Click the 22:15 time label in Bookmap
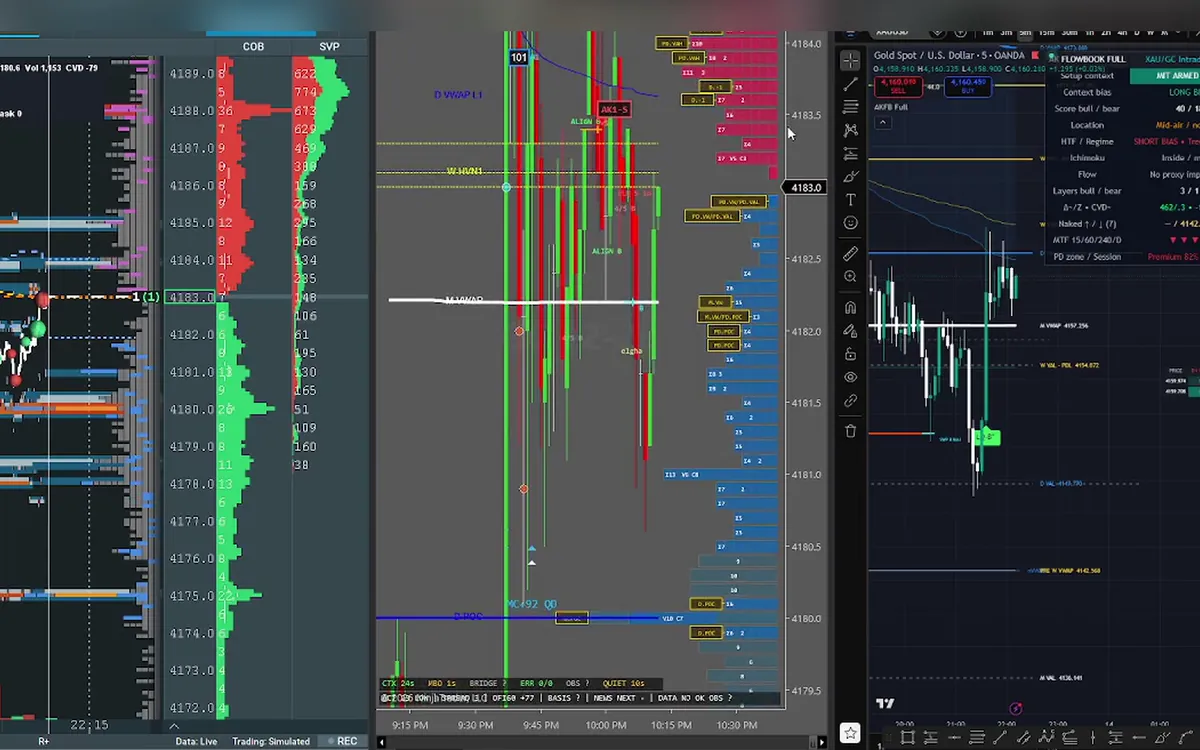1200x750 pixels. [90, 724]
